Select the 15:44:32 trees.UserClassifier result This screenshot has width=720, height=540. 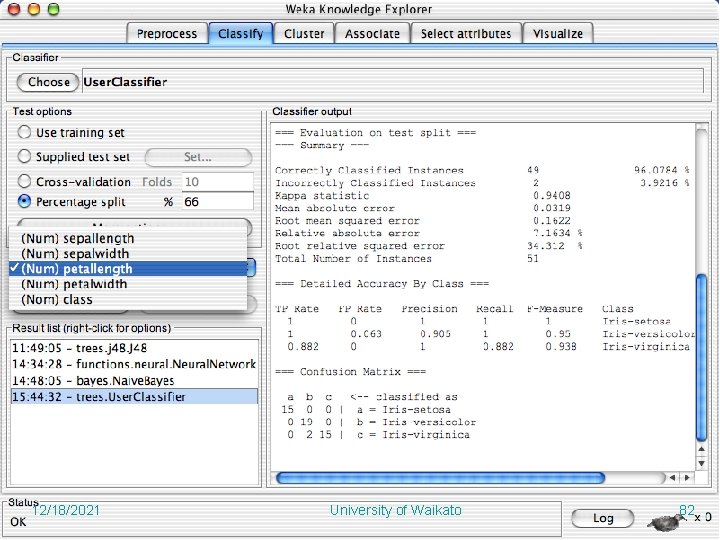tap(134, 397)
